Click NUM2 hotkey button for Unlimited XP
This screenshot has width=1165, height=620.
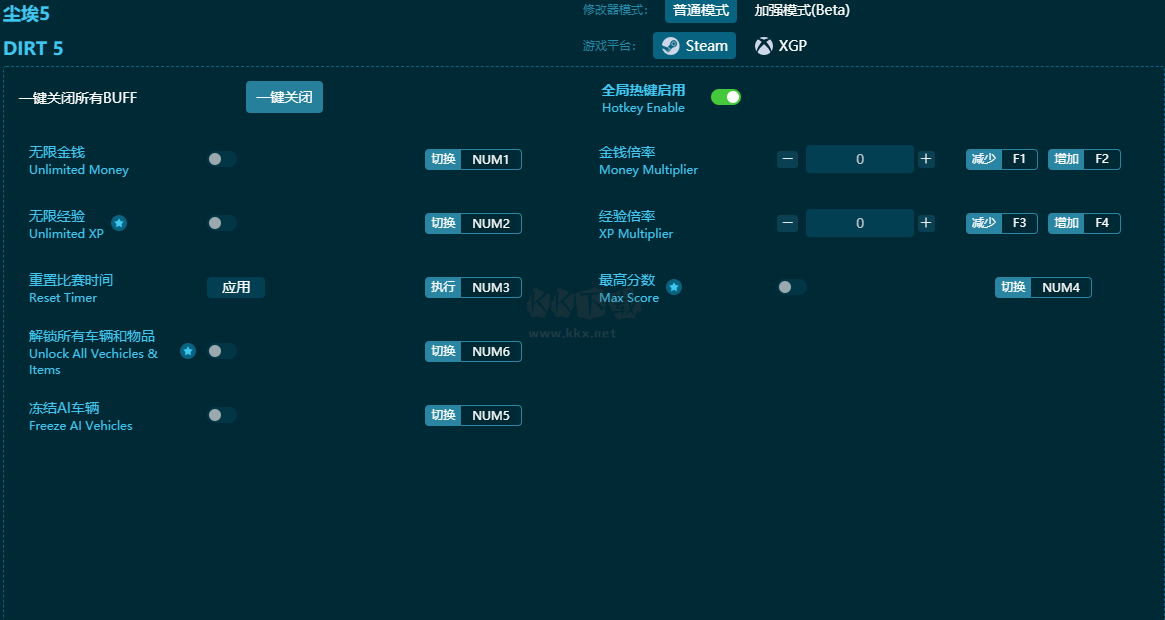[473, 224]
